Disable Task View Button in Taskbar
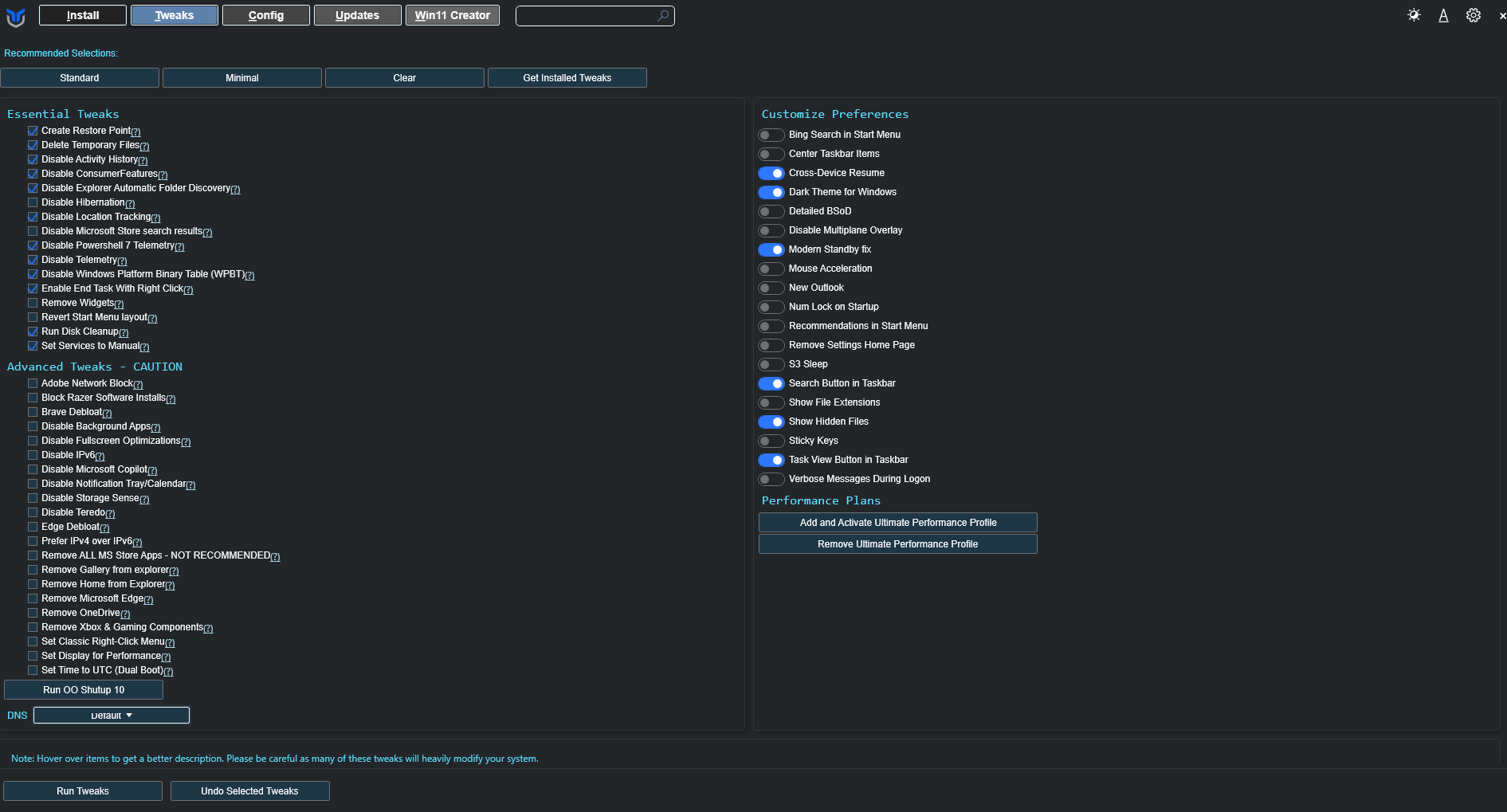 tap(771, 460)
